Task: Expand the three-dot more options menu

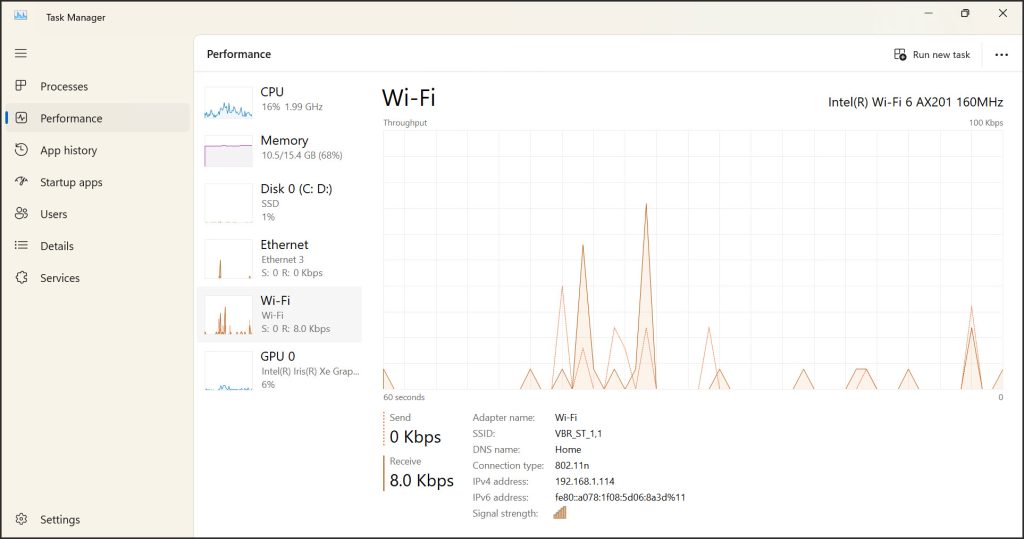Action: point(1002,55)
